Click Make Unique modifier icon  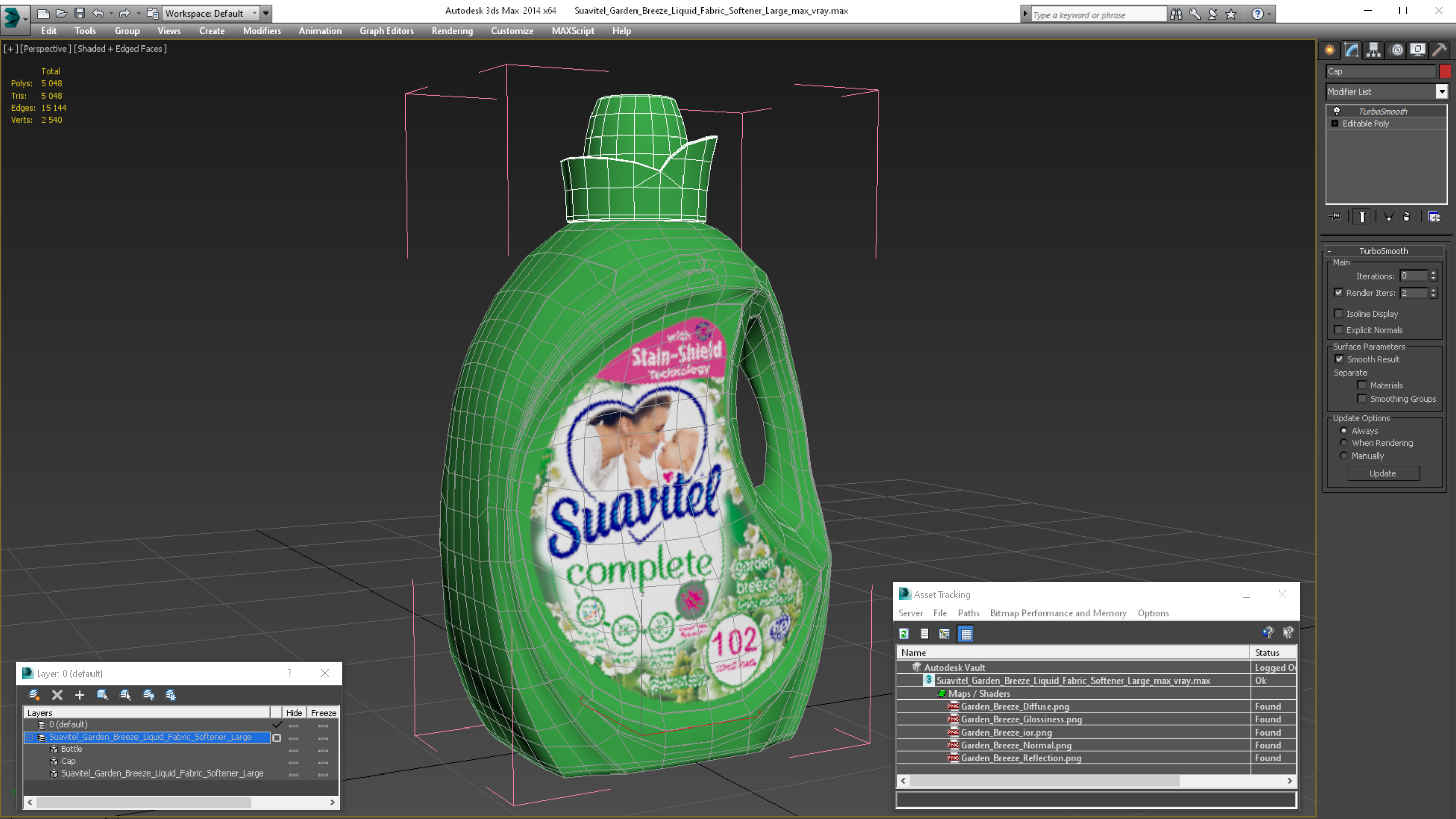(x=1389, y=216)
